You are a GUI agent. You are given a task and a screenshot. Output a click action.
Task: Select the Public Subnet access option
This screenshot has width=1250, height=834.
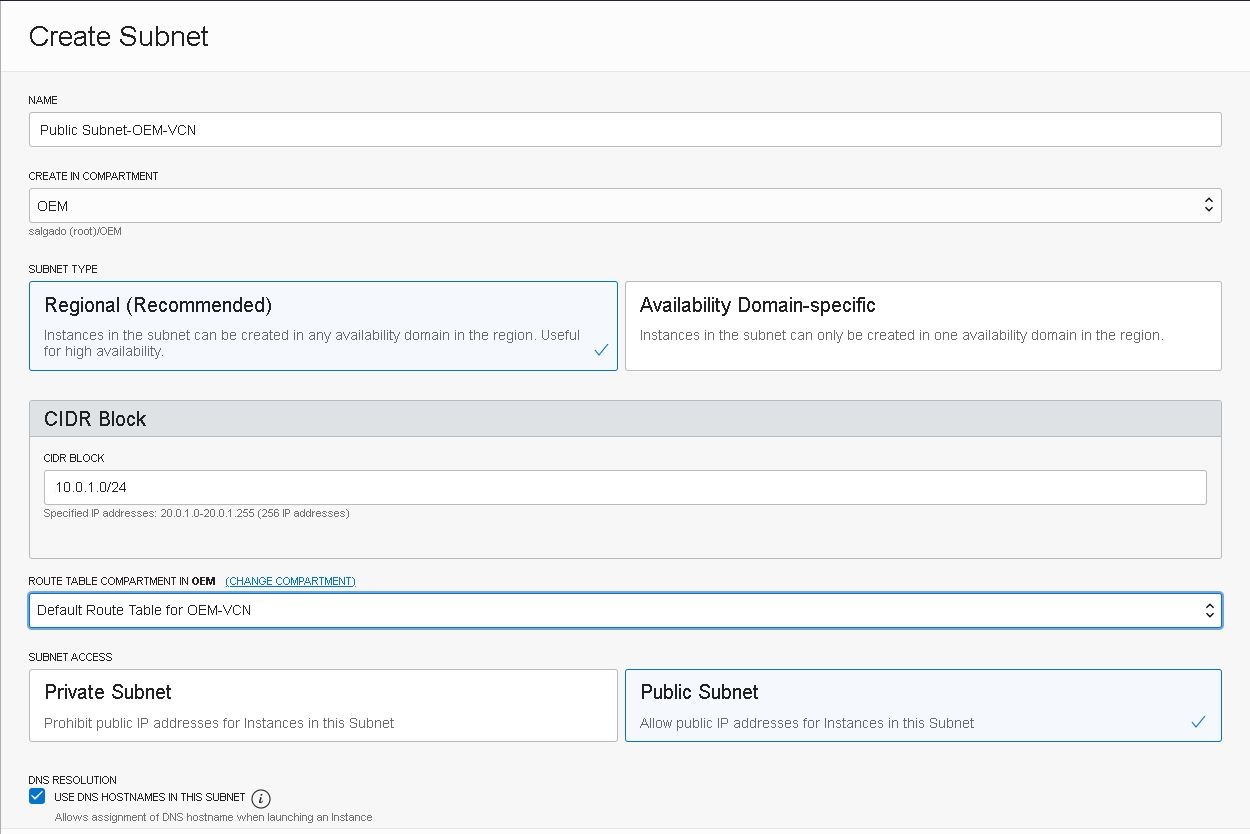tap(922, 706)
